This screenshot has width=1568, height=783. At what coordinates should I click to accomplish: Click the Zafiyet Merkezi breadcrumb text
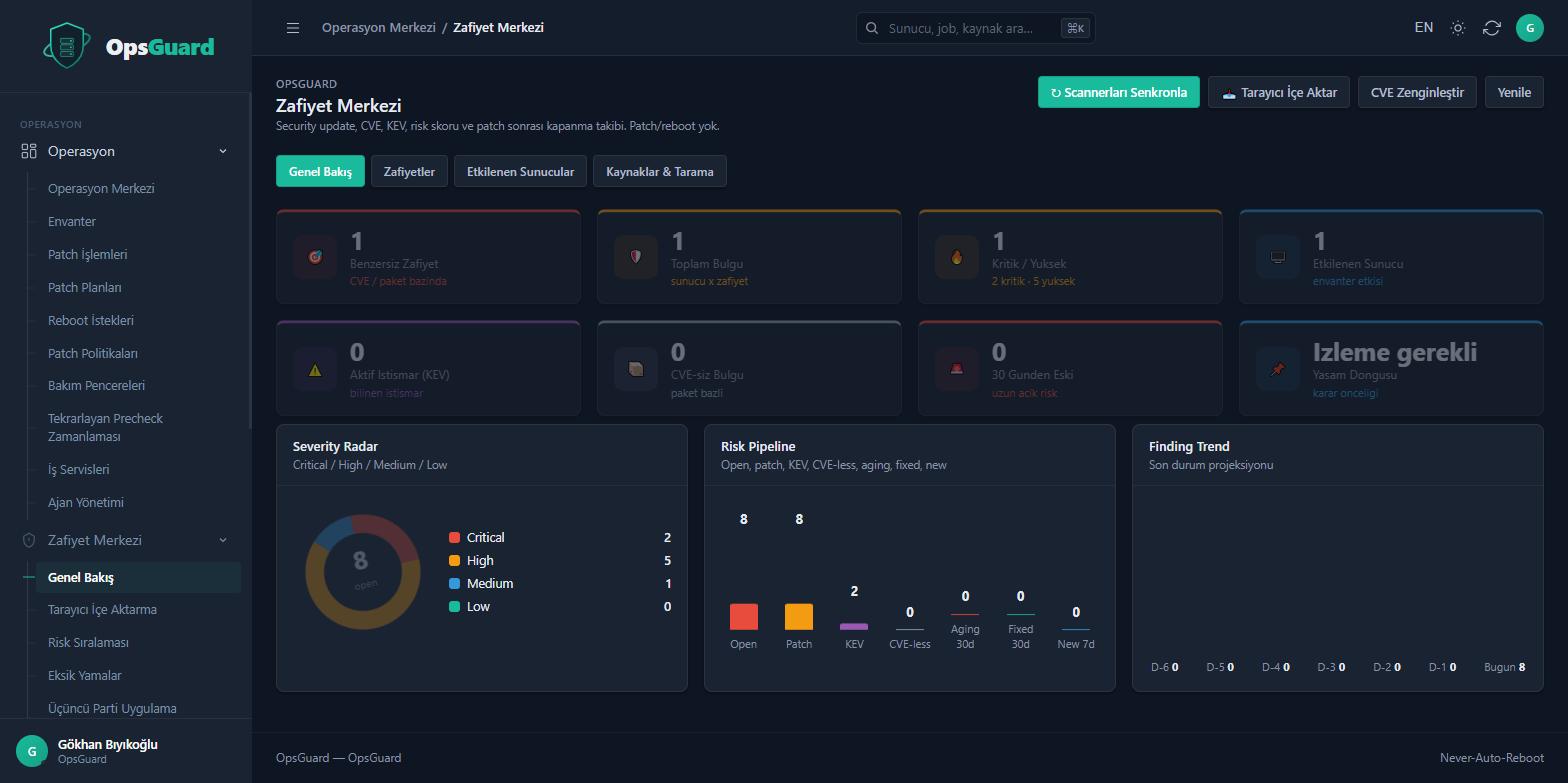tap(498, 28)
